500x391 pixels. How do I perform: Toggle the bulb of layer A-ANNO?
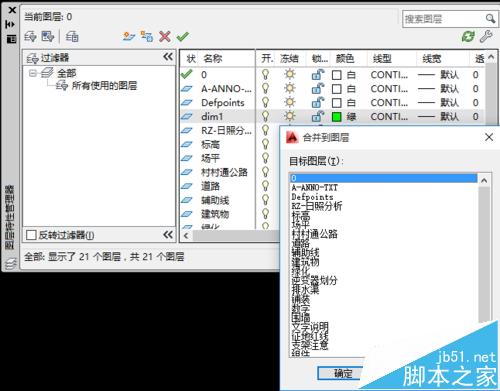265,88
